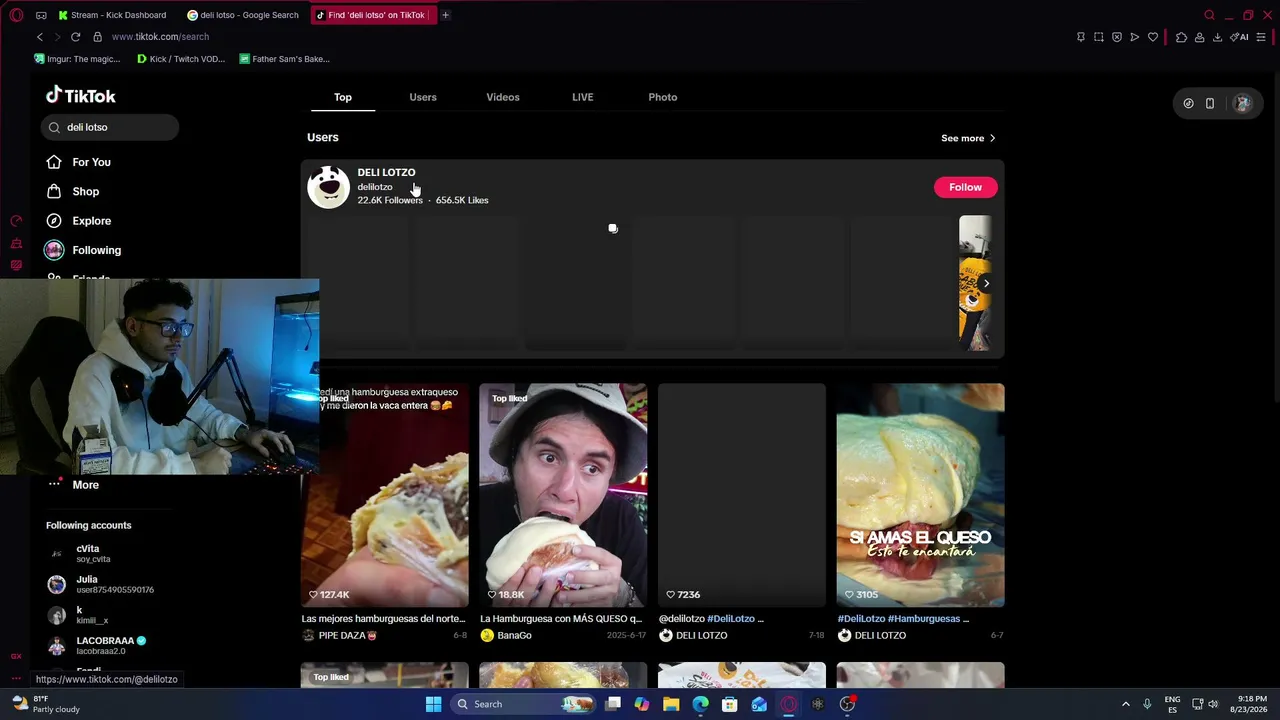
Task: Switch to Kick Dashboard browser tab
Action: 113,15
